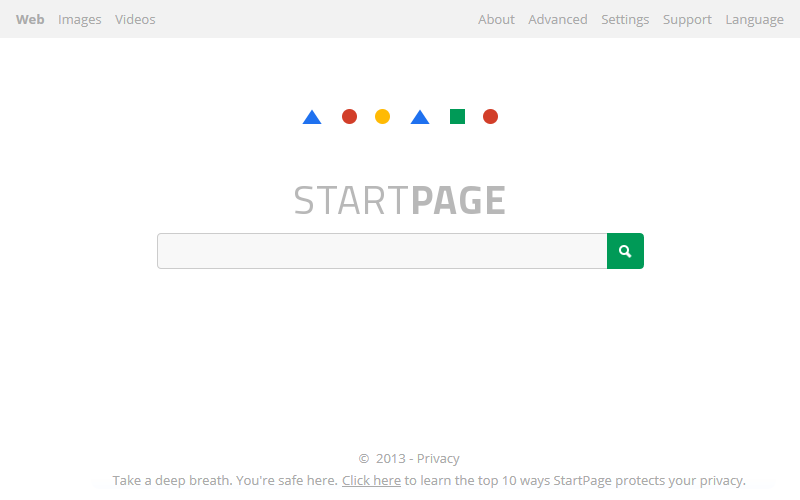
Task: Go to Advanced search options
Action: click(x=558, y=19)
